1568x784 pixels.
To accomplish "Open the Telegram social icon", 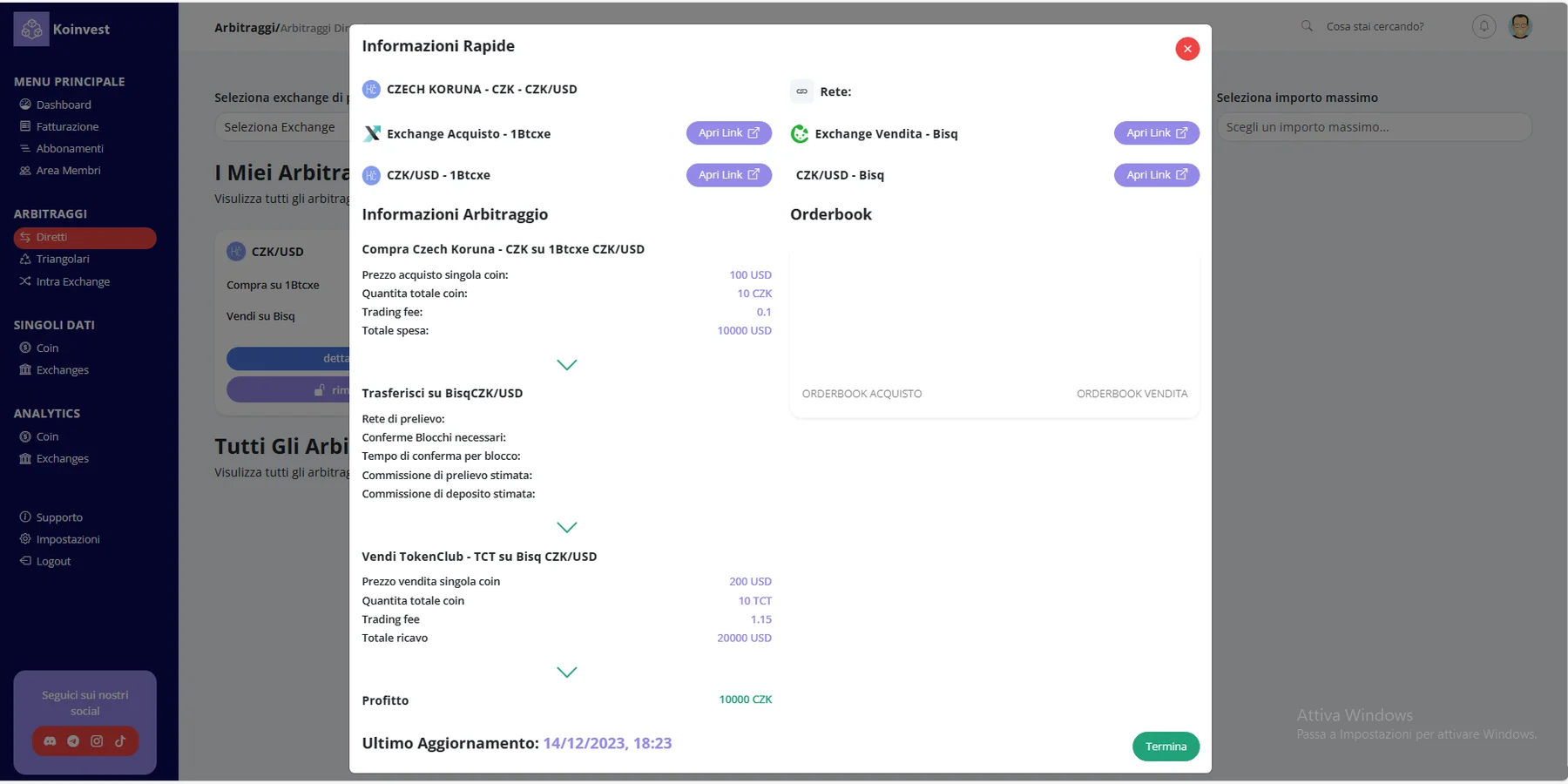I will [73, 741].
